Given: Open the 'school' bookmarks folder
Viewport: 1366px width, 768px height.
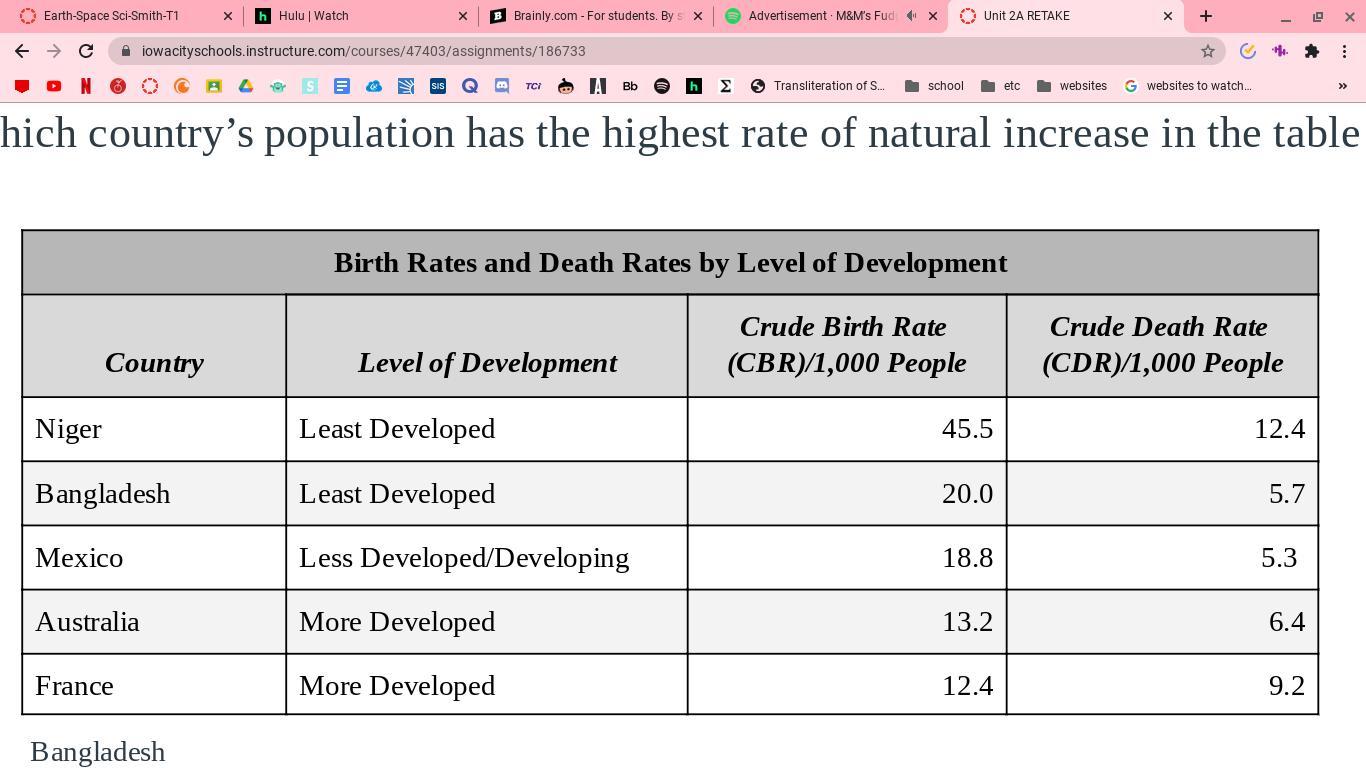Looking at the screenshot, I should pos(934,86).
